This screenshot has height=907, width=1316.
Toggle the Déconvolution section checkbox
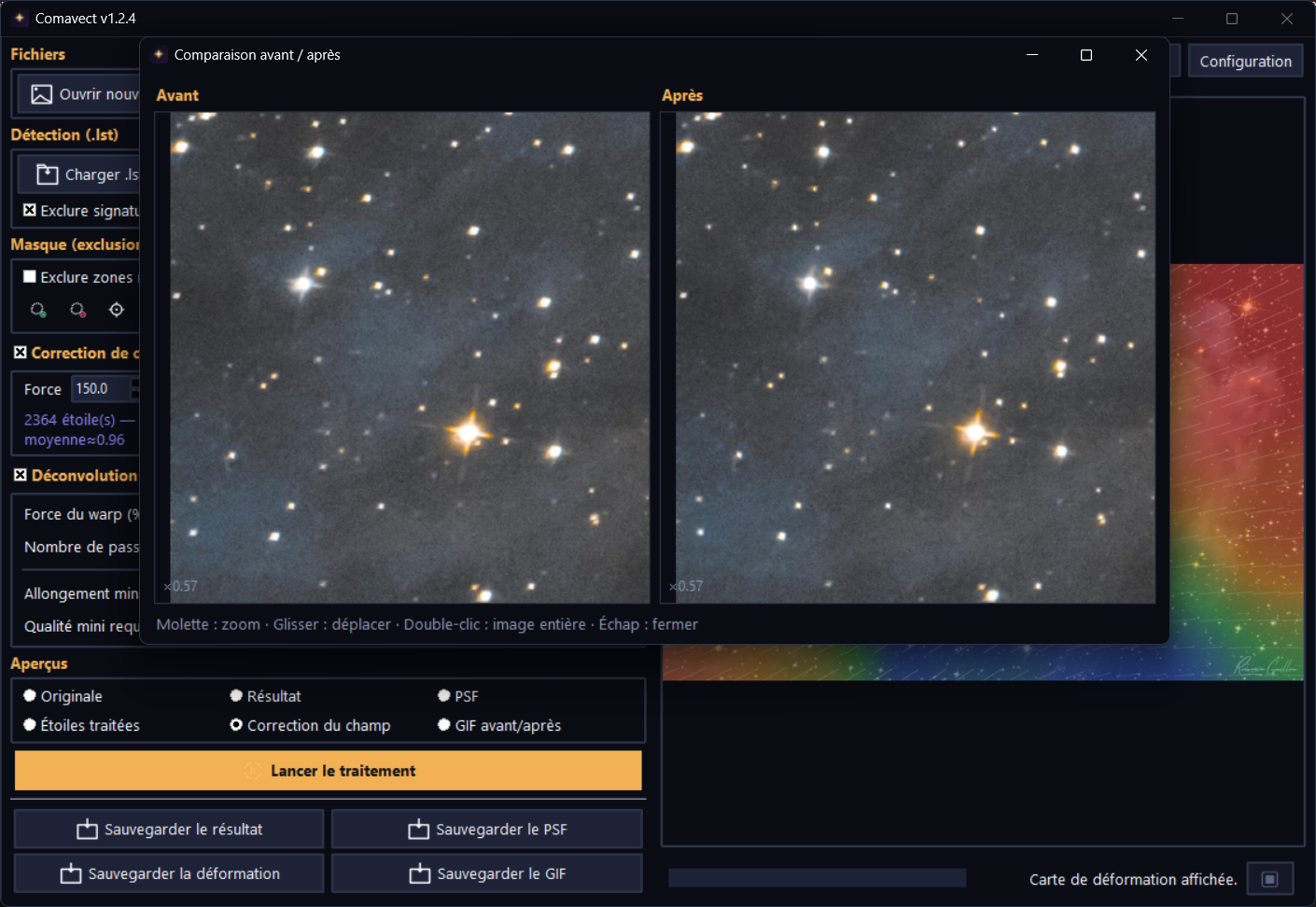click(x=21, y=475)
